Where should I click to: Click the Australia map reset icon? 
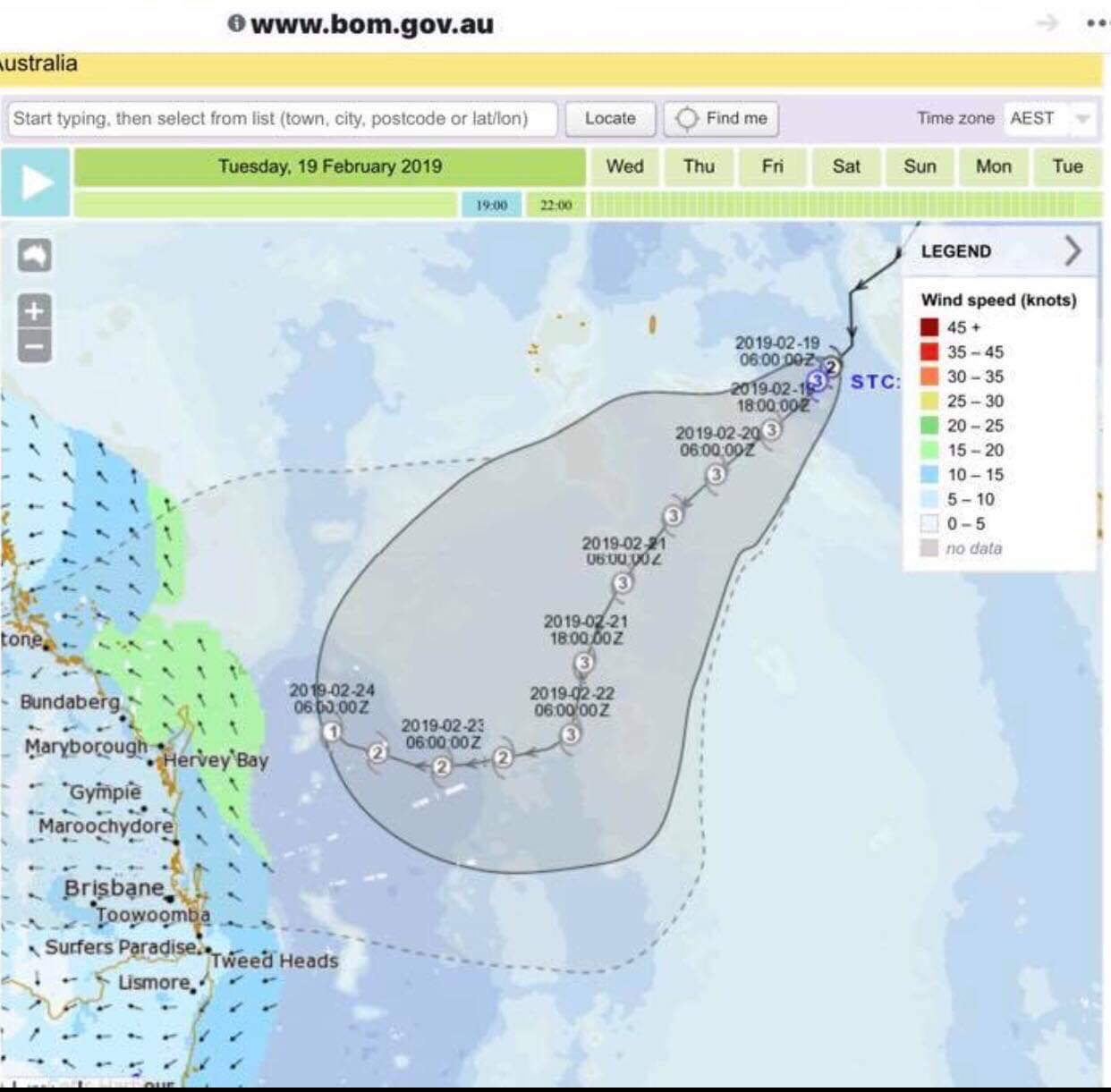click(x=35, y=256)
